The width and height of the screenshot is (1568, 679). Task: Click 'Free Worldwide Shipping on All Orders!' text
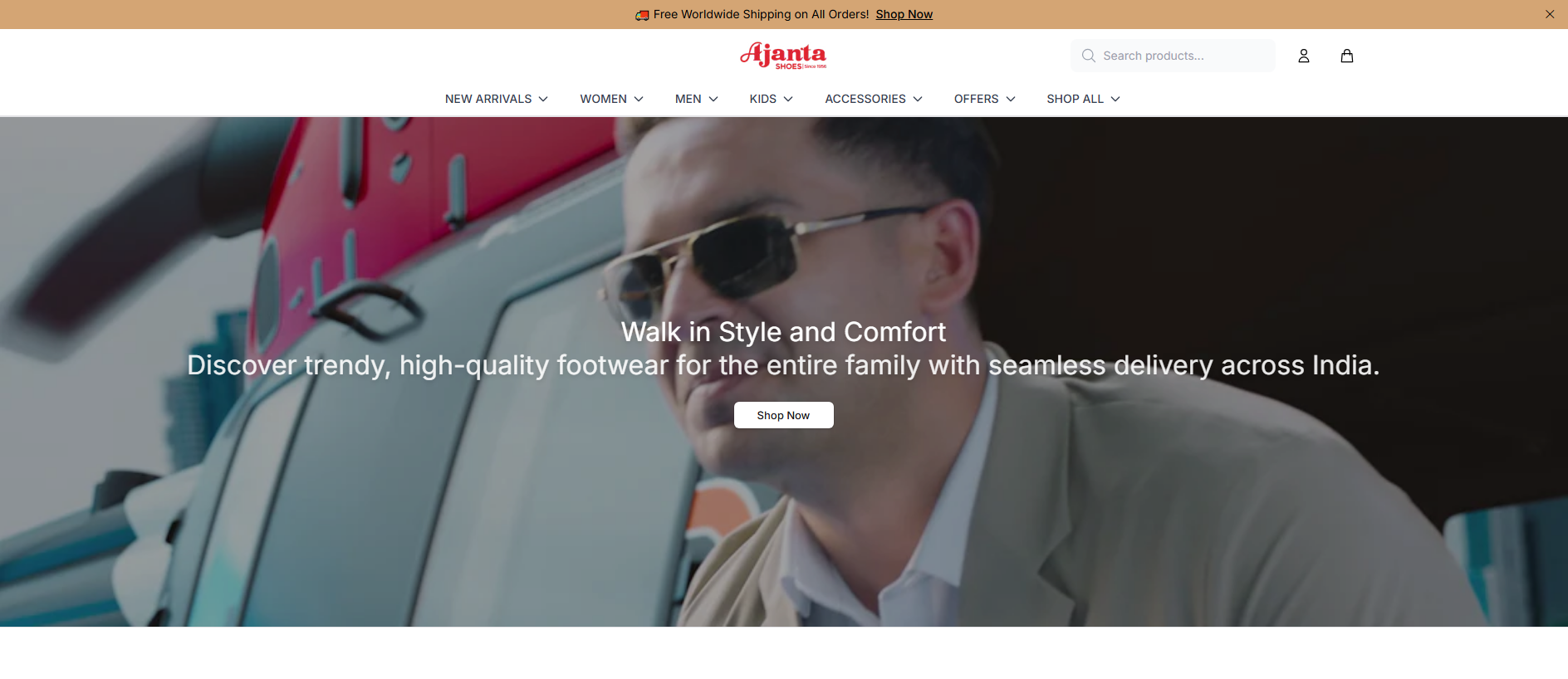762,14
